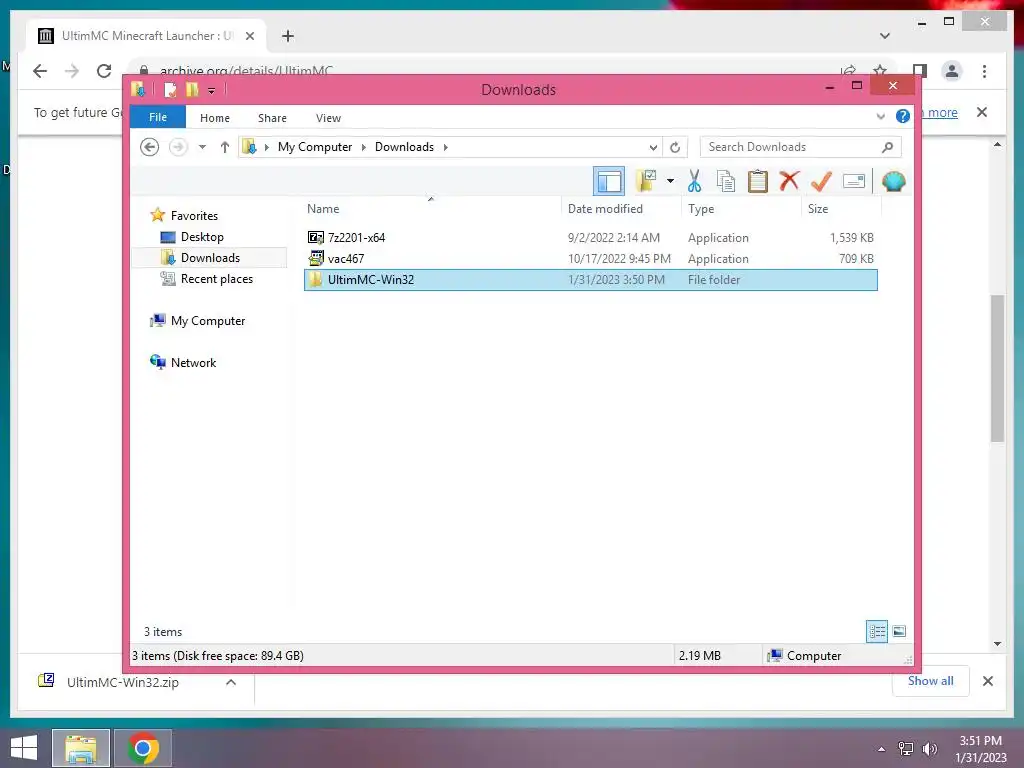Go back in Chrome
The height and width of the screenshot is (768, 1024).
click(40, 71)
